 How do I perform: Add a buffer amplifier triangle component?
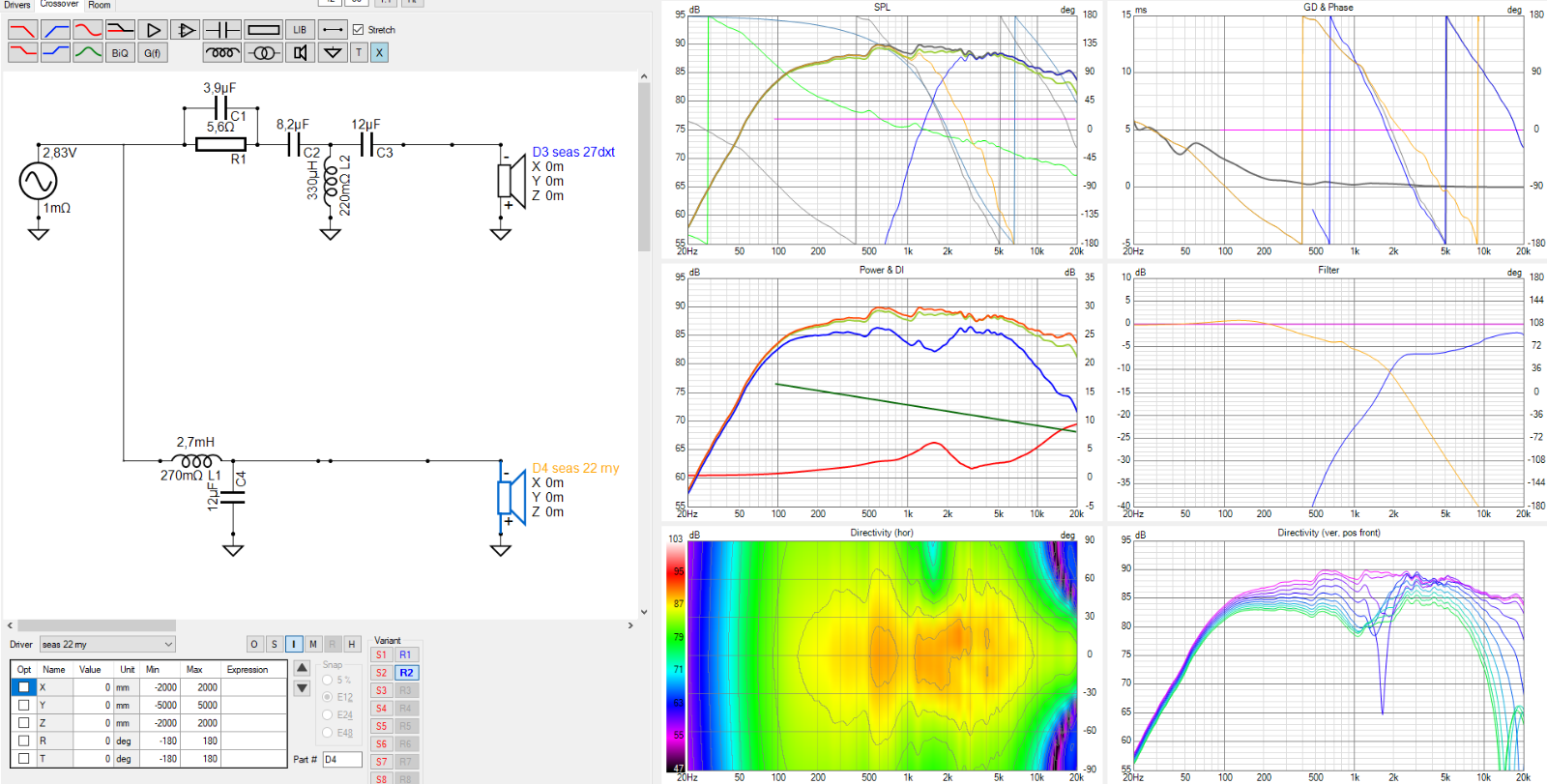(153, 30)
